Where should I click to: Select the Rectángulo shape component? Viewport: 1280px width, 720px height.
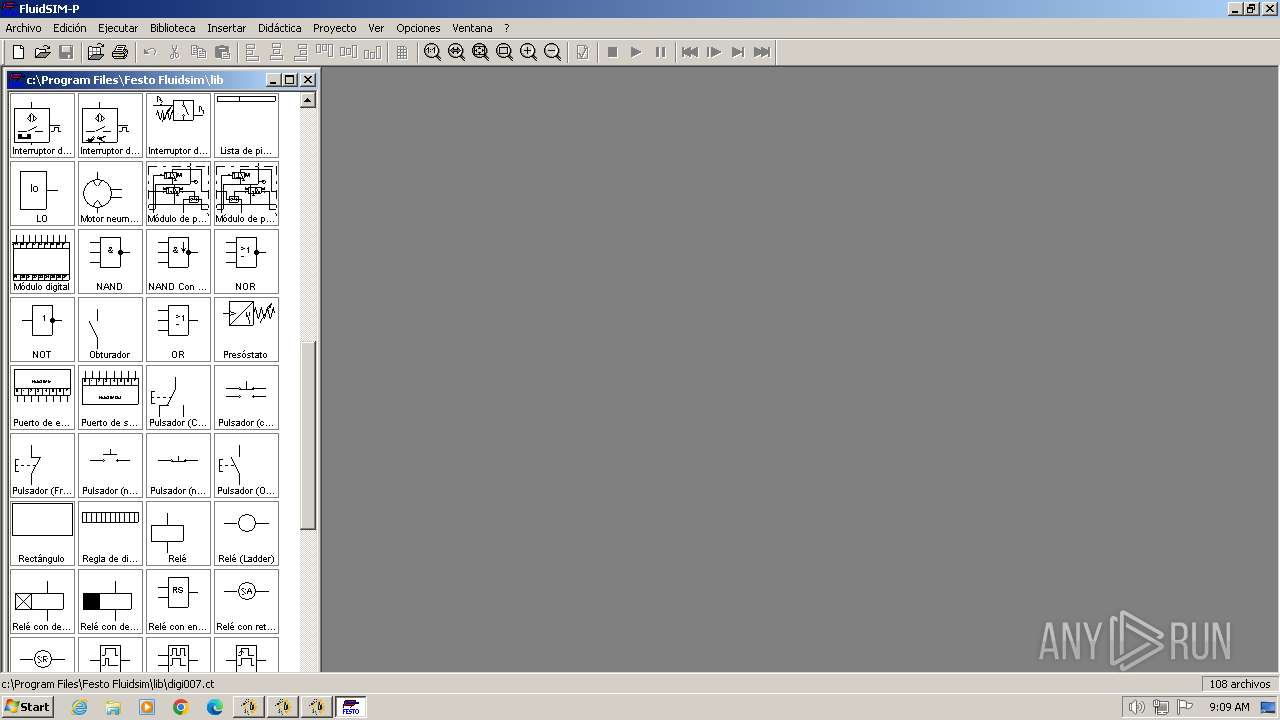[x=42, y=534]
